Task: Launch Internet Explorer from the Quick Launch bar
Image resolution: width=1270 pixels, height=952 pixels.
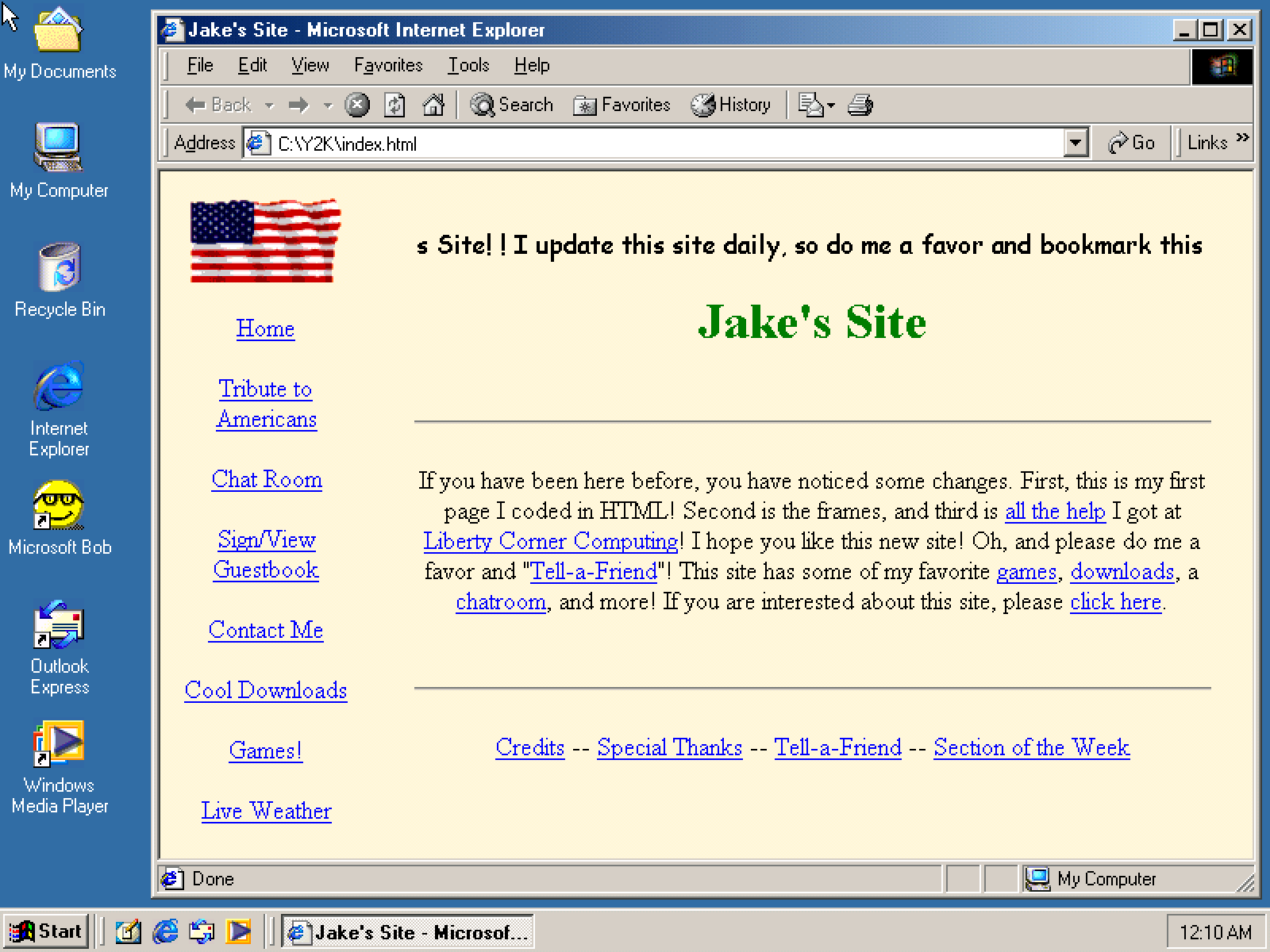Action: tap(164, 931)
